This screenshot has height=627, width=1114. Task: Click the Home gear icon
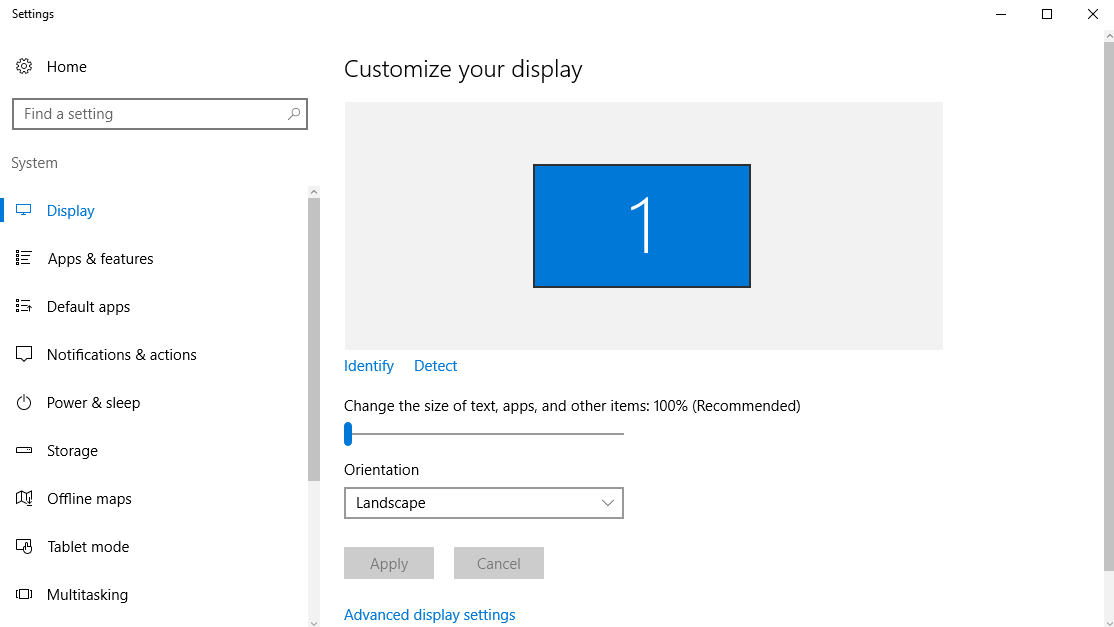coord(24,66)
